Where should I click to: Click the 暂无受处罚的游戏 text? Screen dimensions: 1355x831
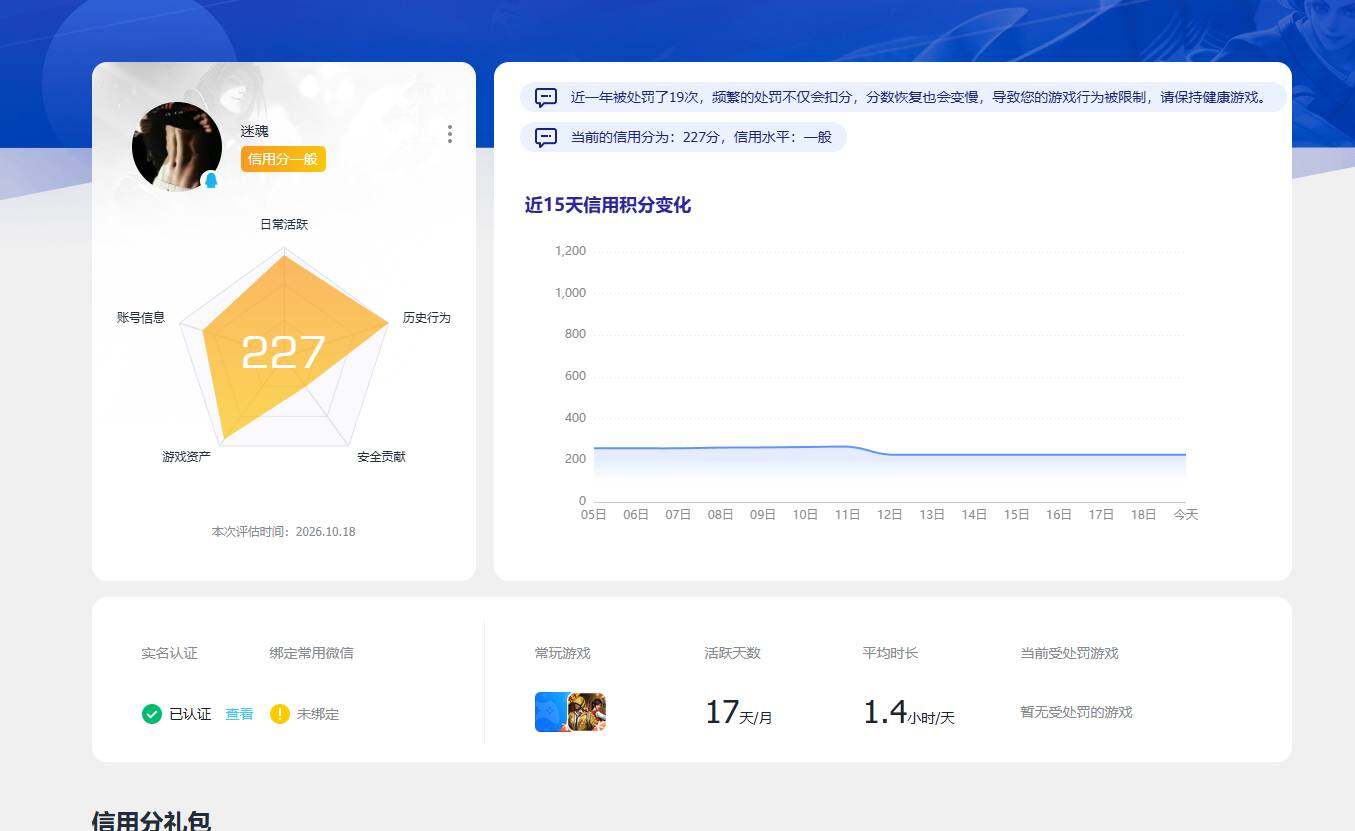(x=1077, y=712)
